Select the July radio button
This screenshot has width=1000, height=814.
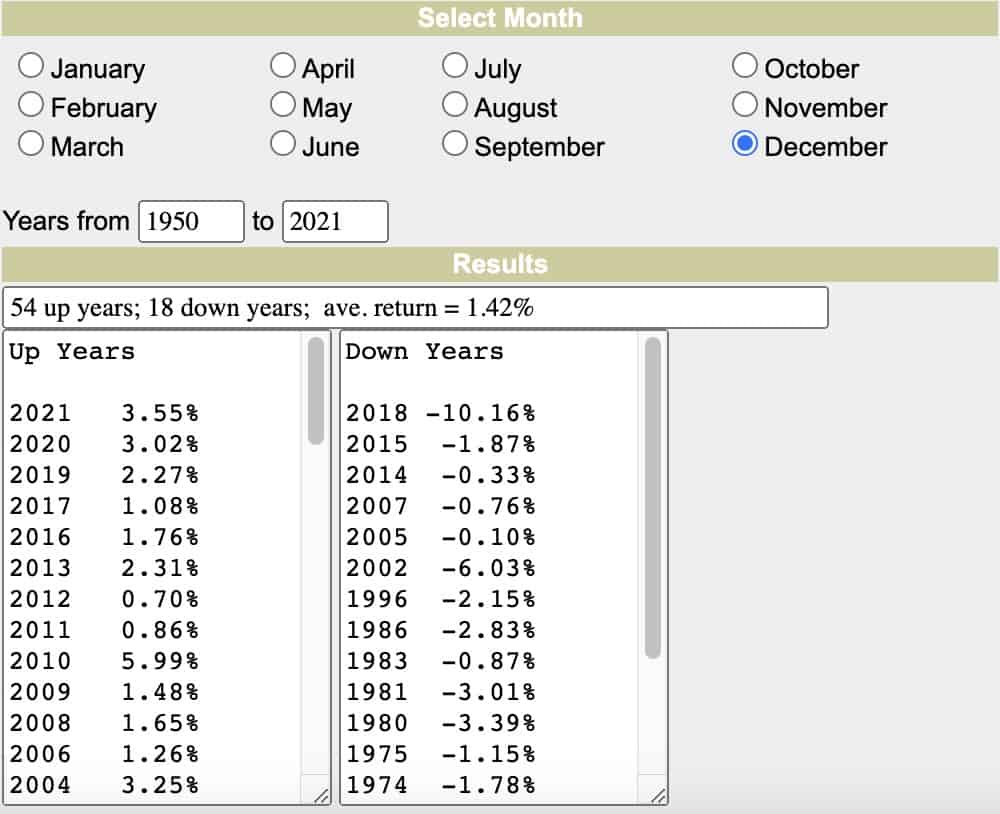454,66
